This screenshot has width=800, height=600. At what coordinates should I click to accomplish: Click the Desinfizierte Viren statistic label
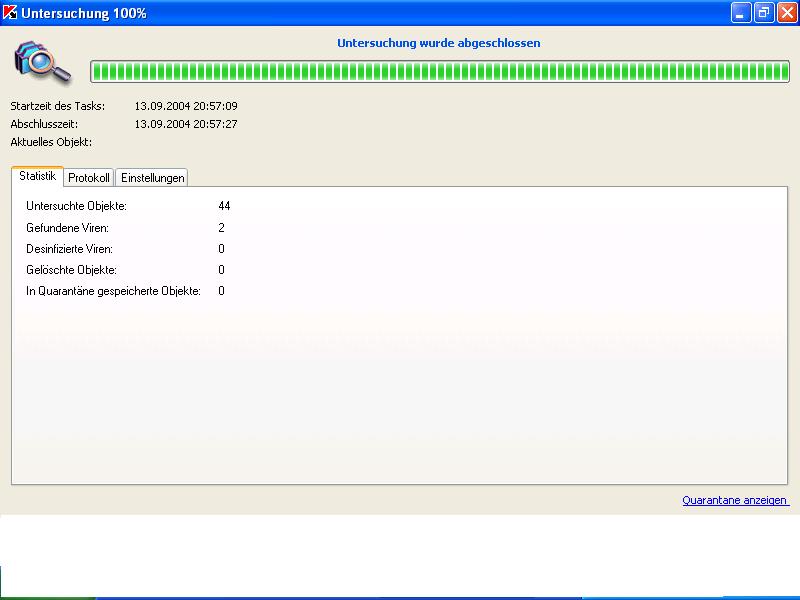pos(69,249)
